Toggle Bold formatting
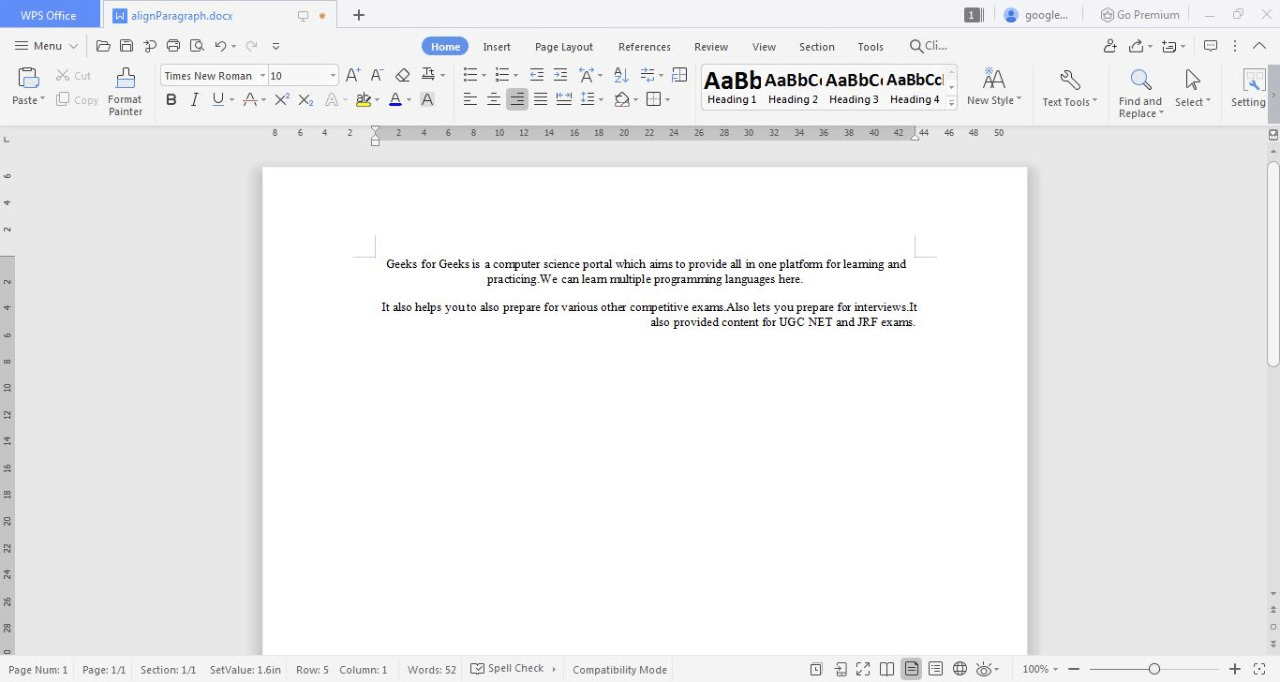Image resolution: width=1280 pixels, height=682 pixels. coord(171,99)
